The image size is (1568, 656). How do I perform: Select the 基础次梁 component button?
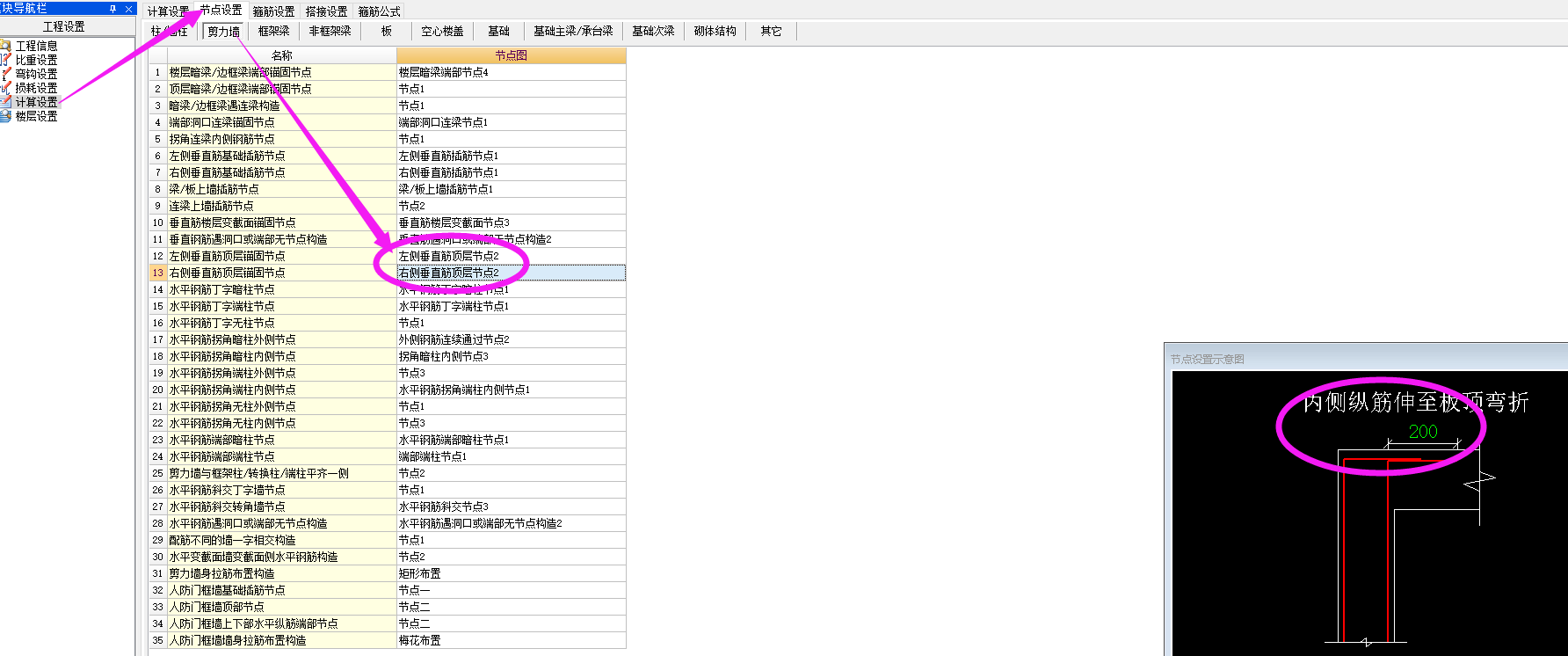[653, 32]
